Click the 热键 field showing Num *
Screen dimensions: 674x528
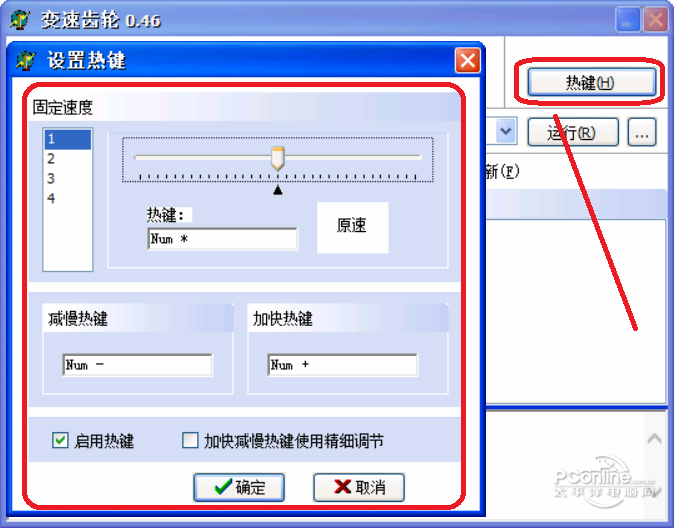coord(222,239)
